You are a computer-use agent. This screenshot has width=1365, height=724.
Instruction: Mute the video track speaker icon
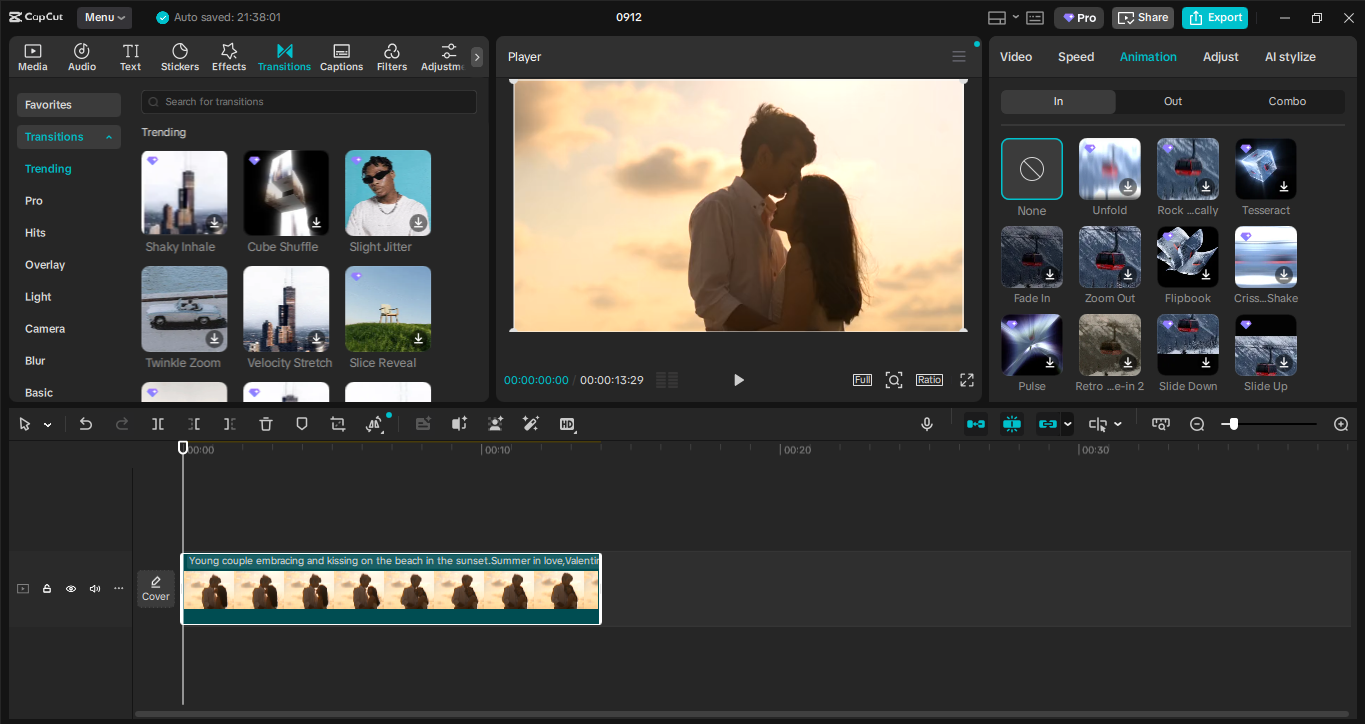point(94,588)
